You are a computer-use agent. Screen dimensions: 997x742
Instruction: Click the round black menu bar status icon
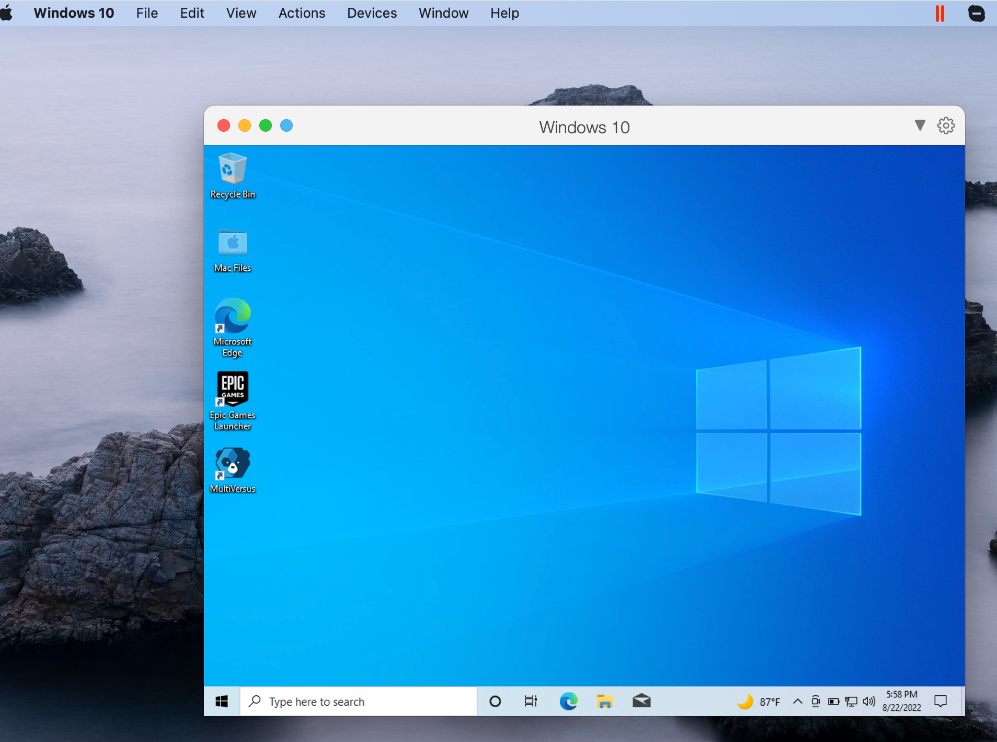point(976,13)
